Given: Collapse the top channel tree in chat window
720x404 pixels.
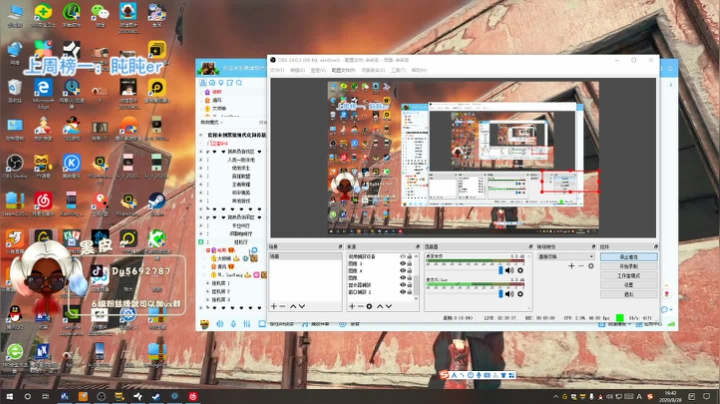Looking at the screenshot, I should [201, 135].
